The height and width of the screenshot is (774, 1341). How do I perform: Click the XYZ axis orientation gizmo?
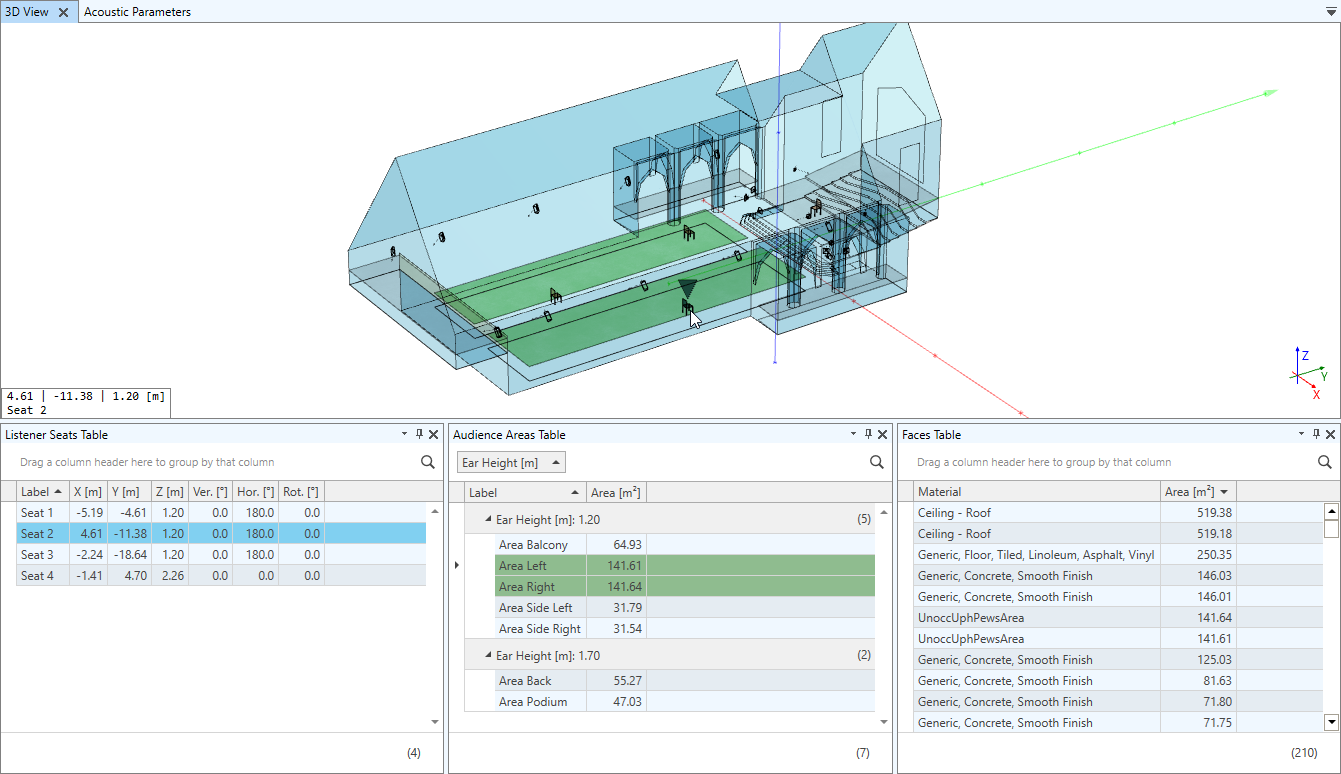coord(1309,373)
